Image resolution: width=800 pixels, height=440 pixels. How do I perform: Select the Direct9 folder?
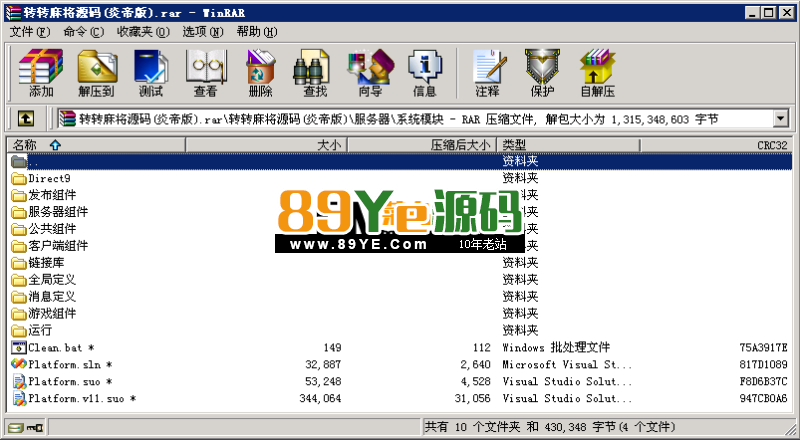(x=49, y=178)
